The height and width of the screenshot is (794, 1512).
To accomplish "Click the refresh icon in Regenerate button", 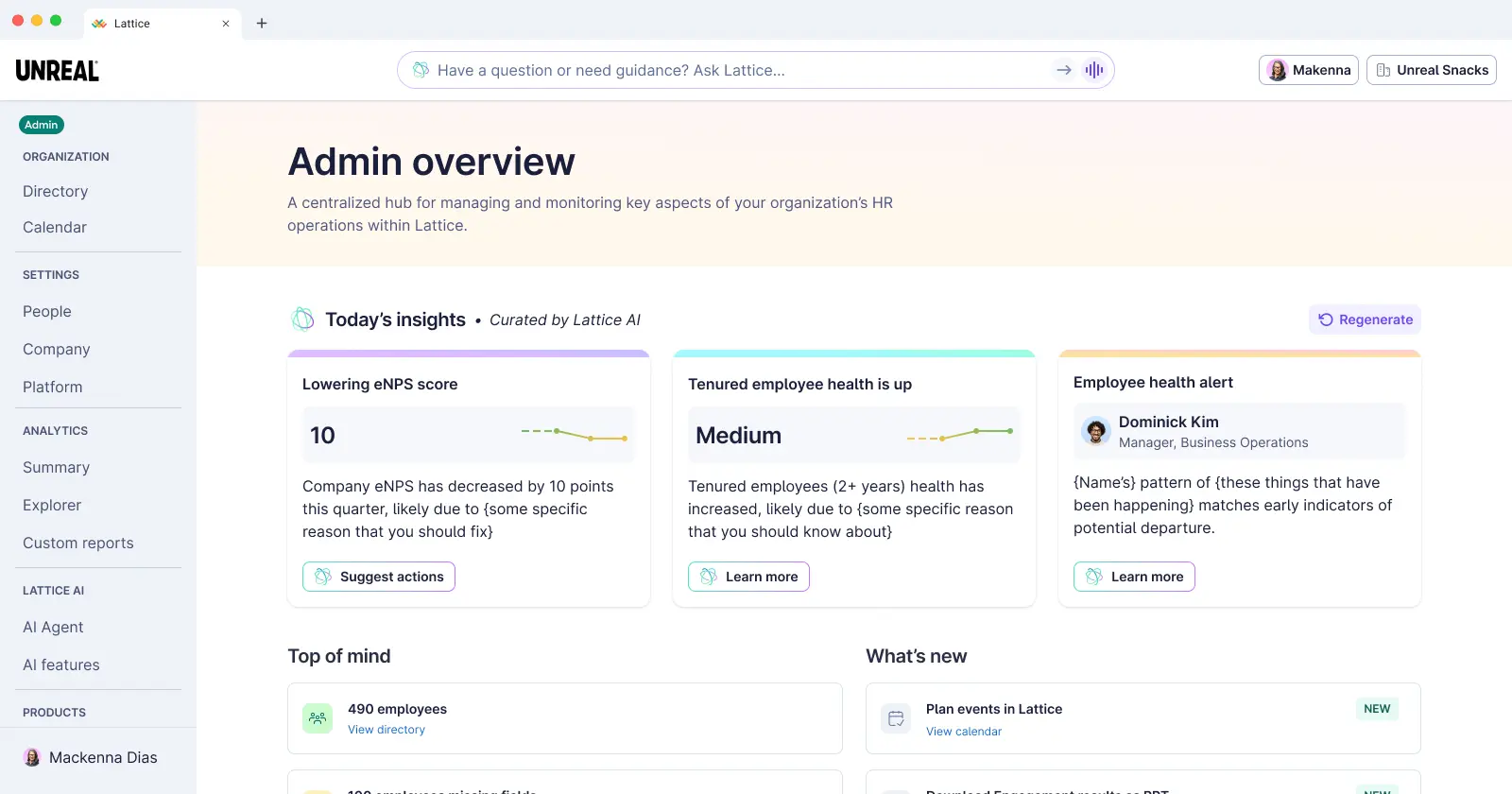I will (x=1326, y=319).
